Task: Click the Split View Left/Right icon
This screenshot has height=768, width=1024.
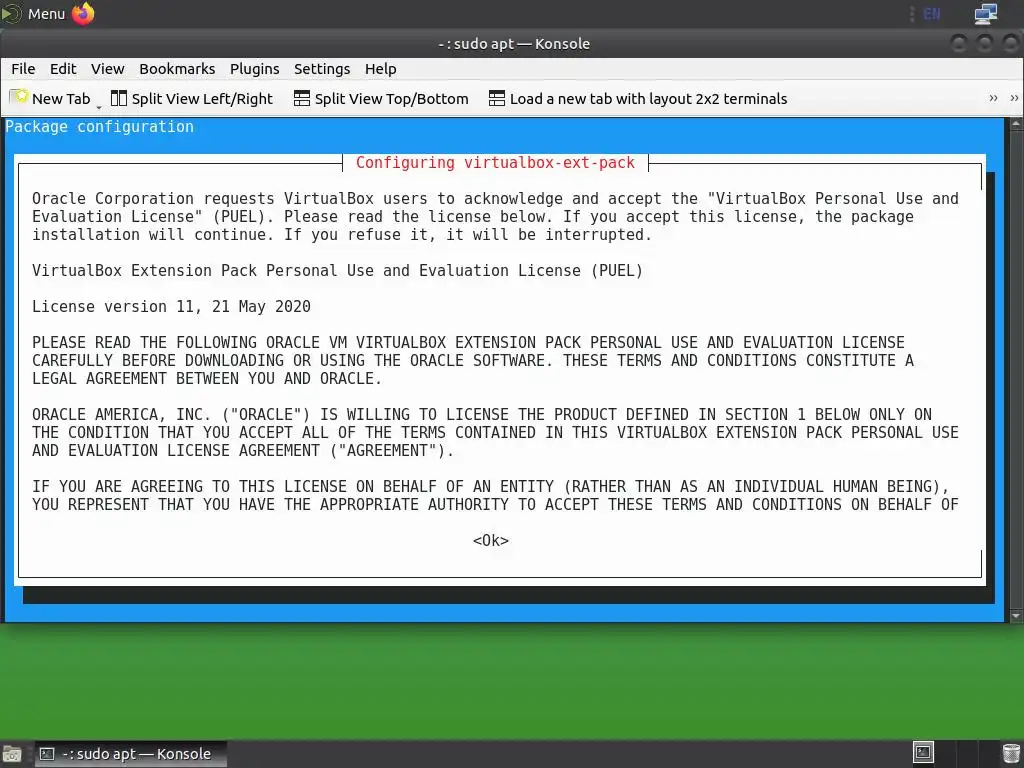Action: (x=119, y=99)
